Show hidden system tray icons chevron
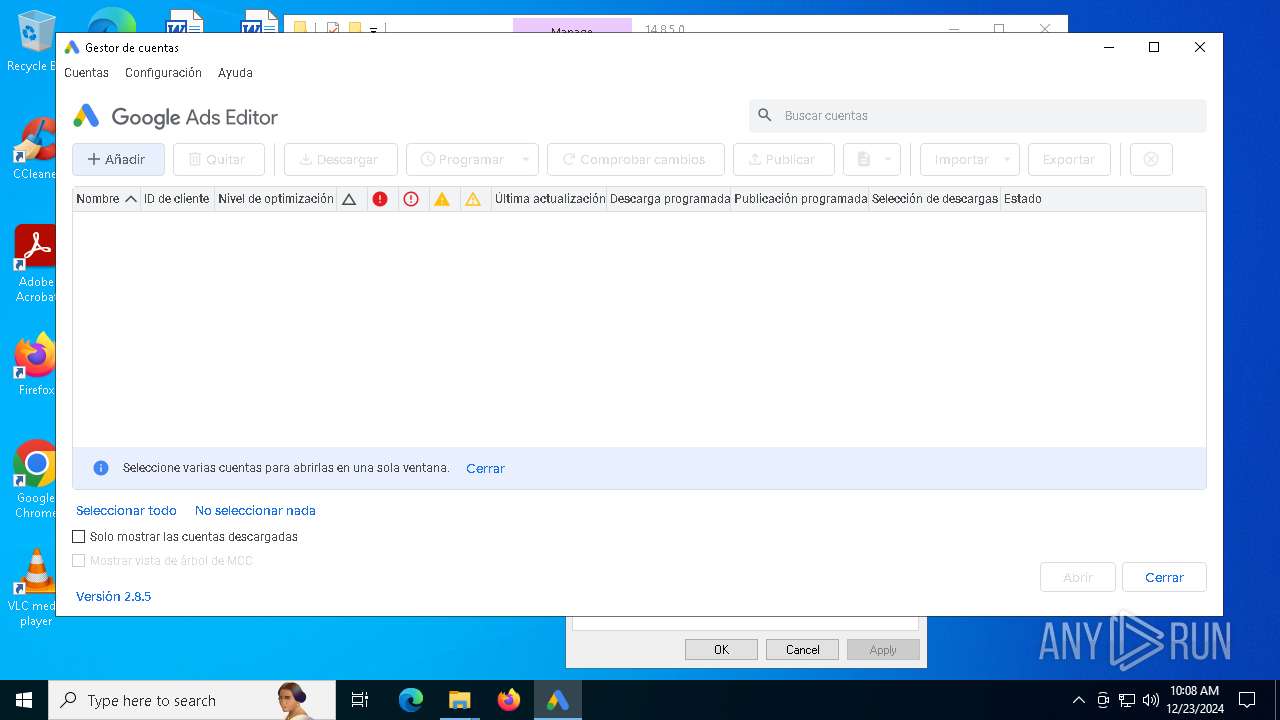 [x=1078, y=700]
